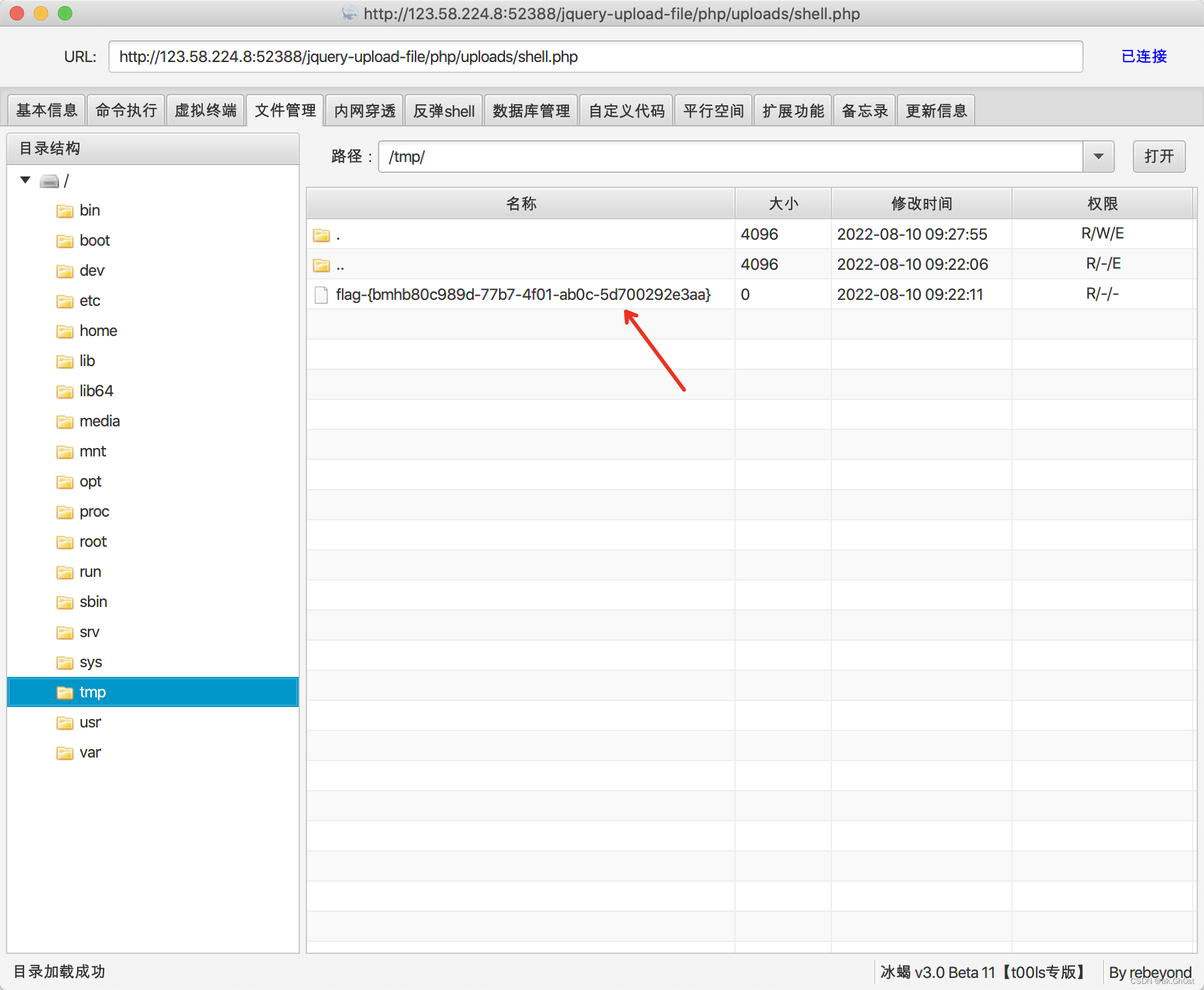Click the etc folder icon
1204x990 pixels.
coord(64,301)
